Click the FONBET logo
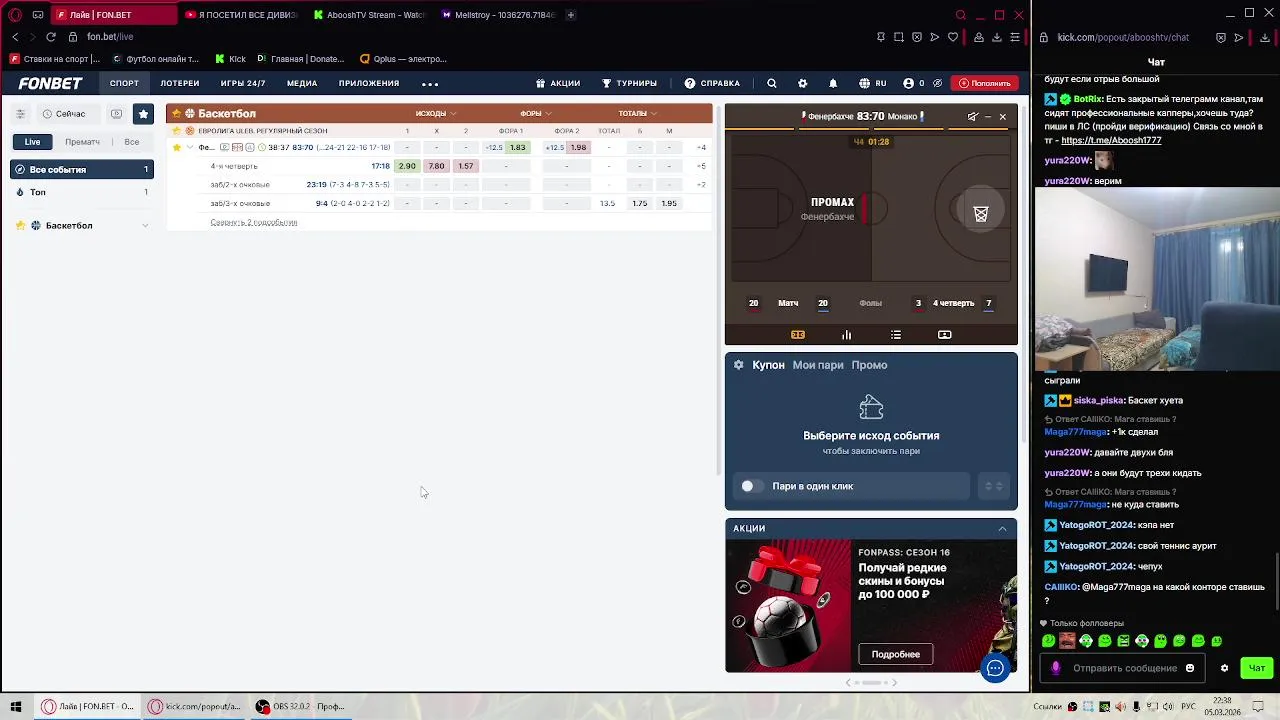The image size is (1280, 720). pyautogui.click(x=50, y=83)
